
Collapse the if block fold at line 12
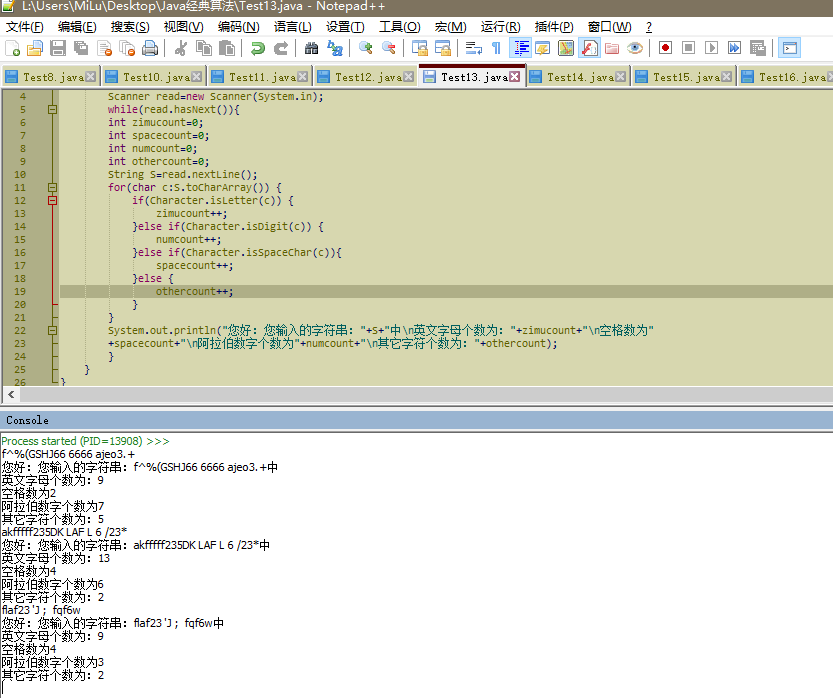pos(52,200)
